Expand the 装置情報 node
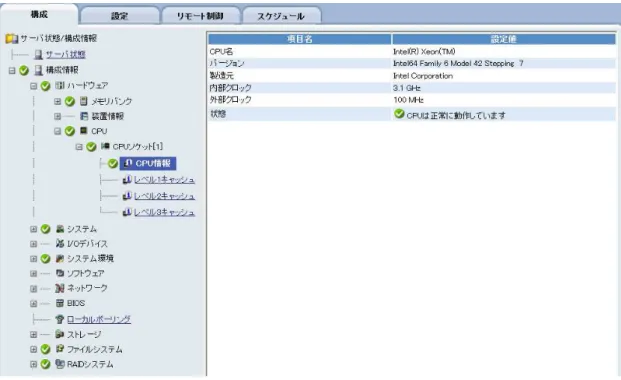The height and width of the screenshot is (380, 621). click(57, 116)
